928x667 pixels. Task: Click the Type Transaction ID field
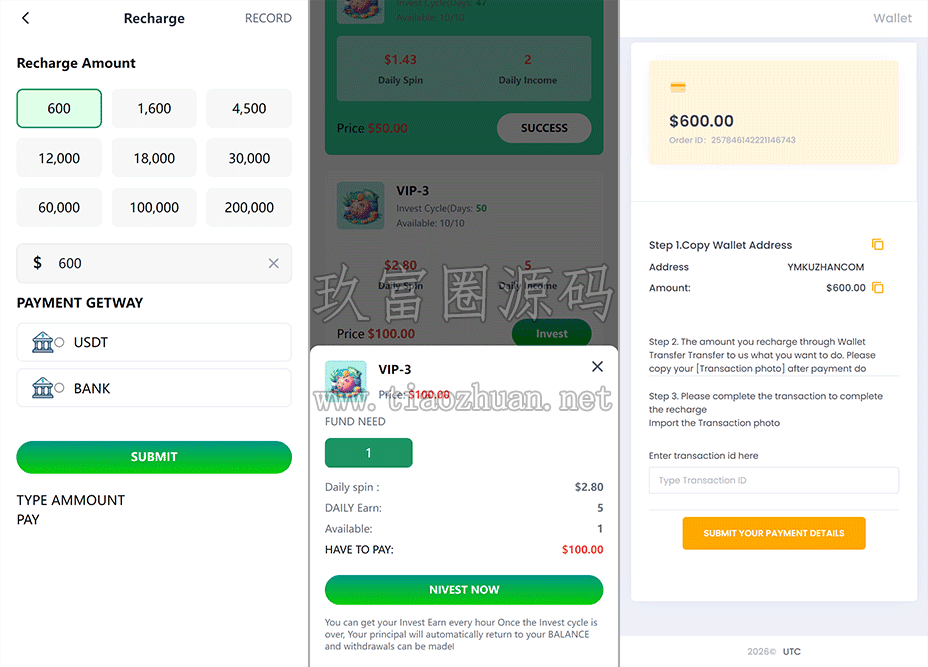click(774, 481)
